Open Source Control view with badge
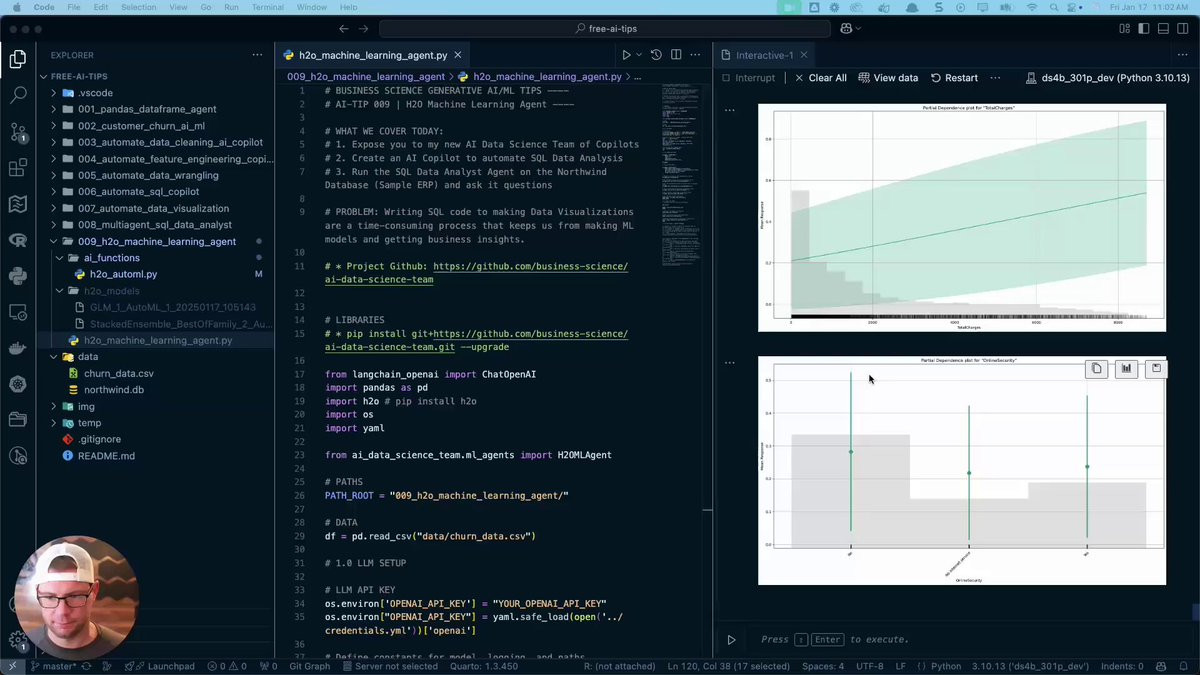This screenshot has height=675, width=1200. [x=17, y=132]
